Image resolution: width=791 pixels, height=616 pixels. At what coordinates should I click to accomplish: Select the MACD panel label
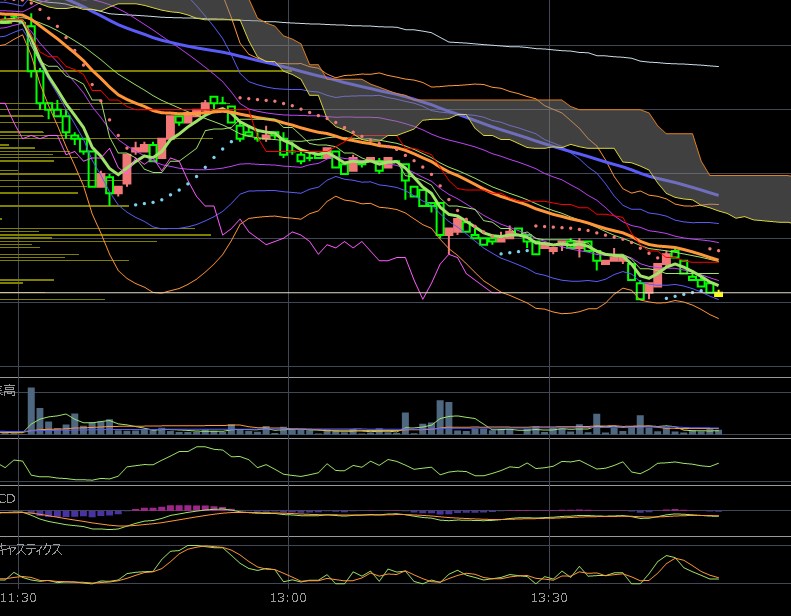(x=8, y=498)
